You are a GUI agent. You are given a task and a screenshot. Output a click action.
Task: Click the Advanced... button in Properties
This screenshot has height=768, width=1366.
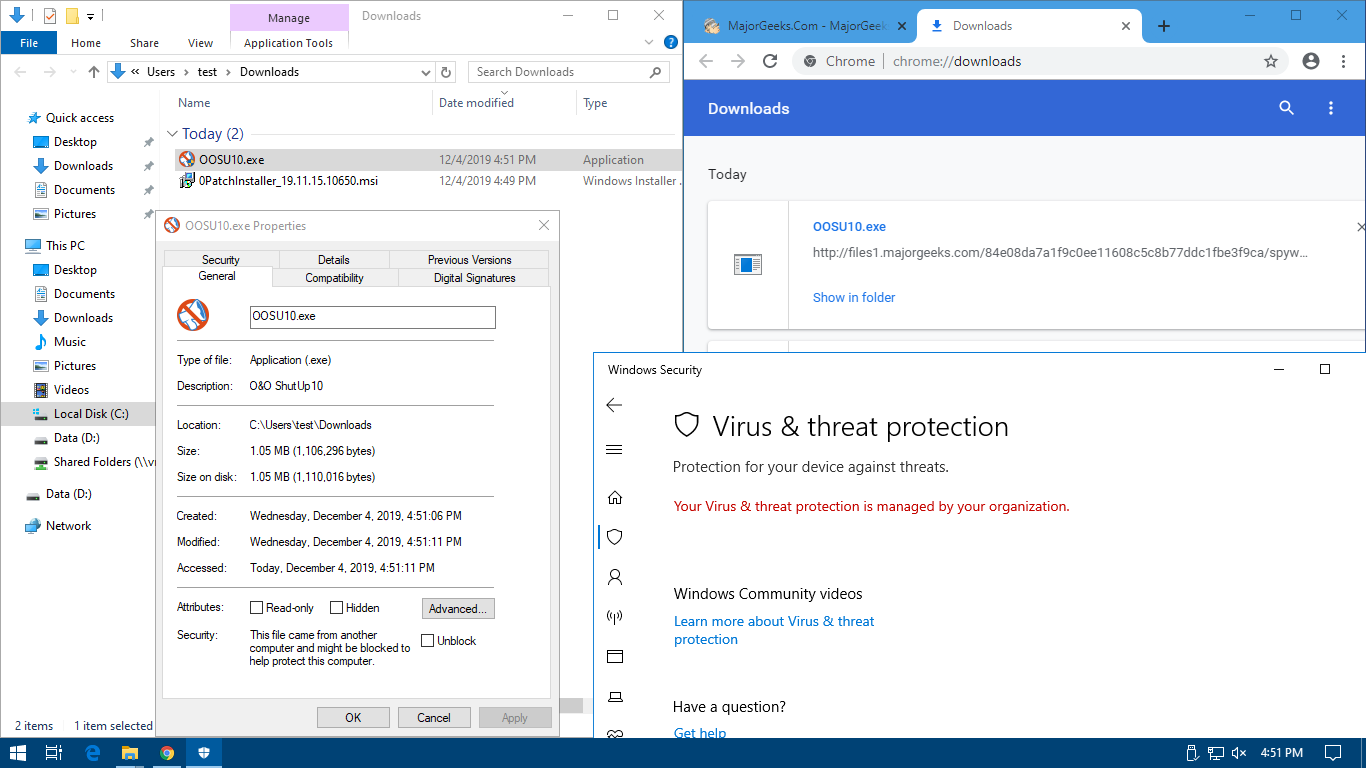(458, 608)
